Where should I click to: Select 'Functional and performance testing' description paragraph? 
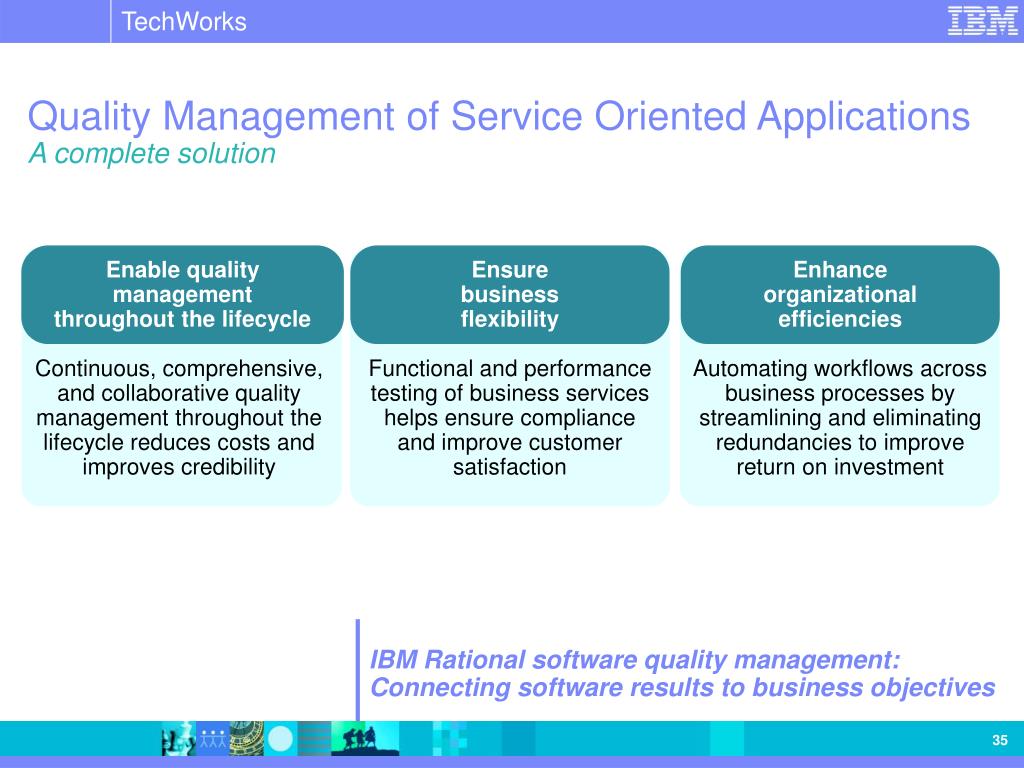coord(509,418)
